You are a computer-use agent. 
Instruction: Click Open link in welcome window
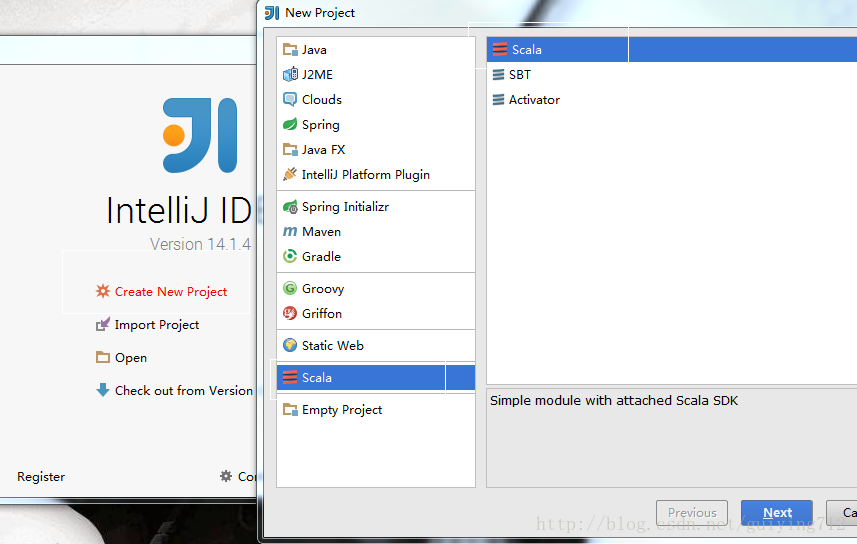(x=131, y=358)
